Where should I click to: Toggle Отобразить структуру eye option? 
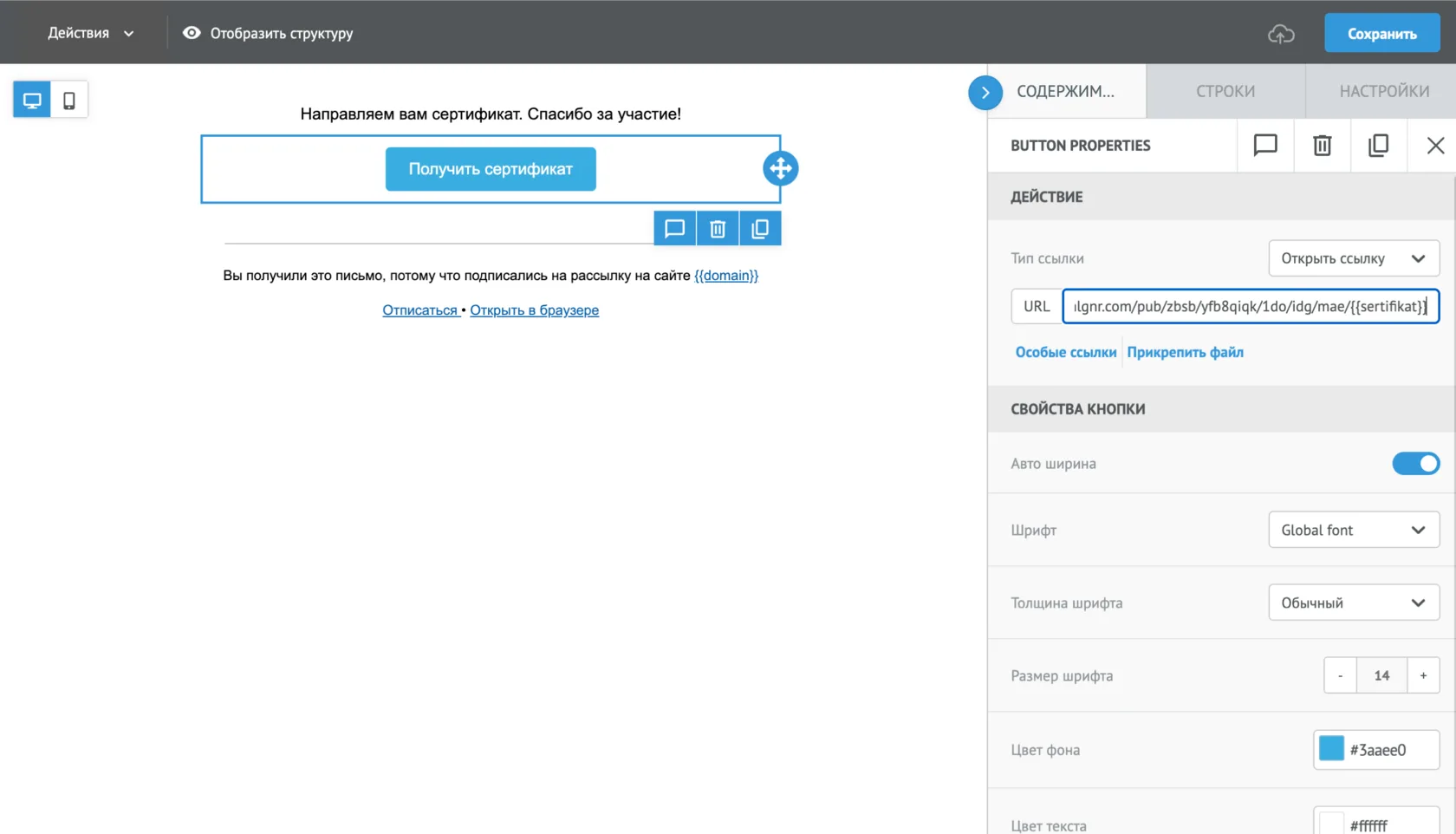tap(268, 33)
